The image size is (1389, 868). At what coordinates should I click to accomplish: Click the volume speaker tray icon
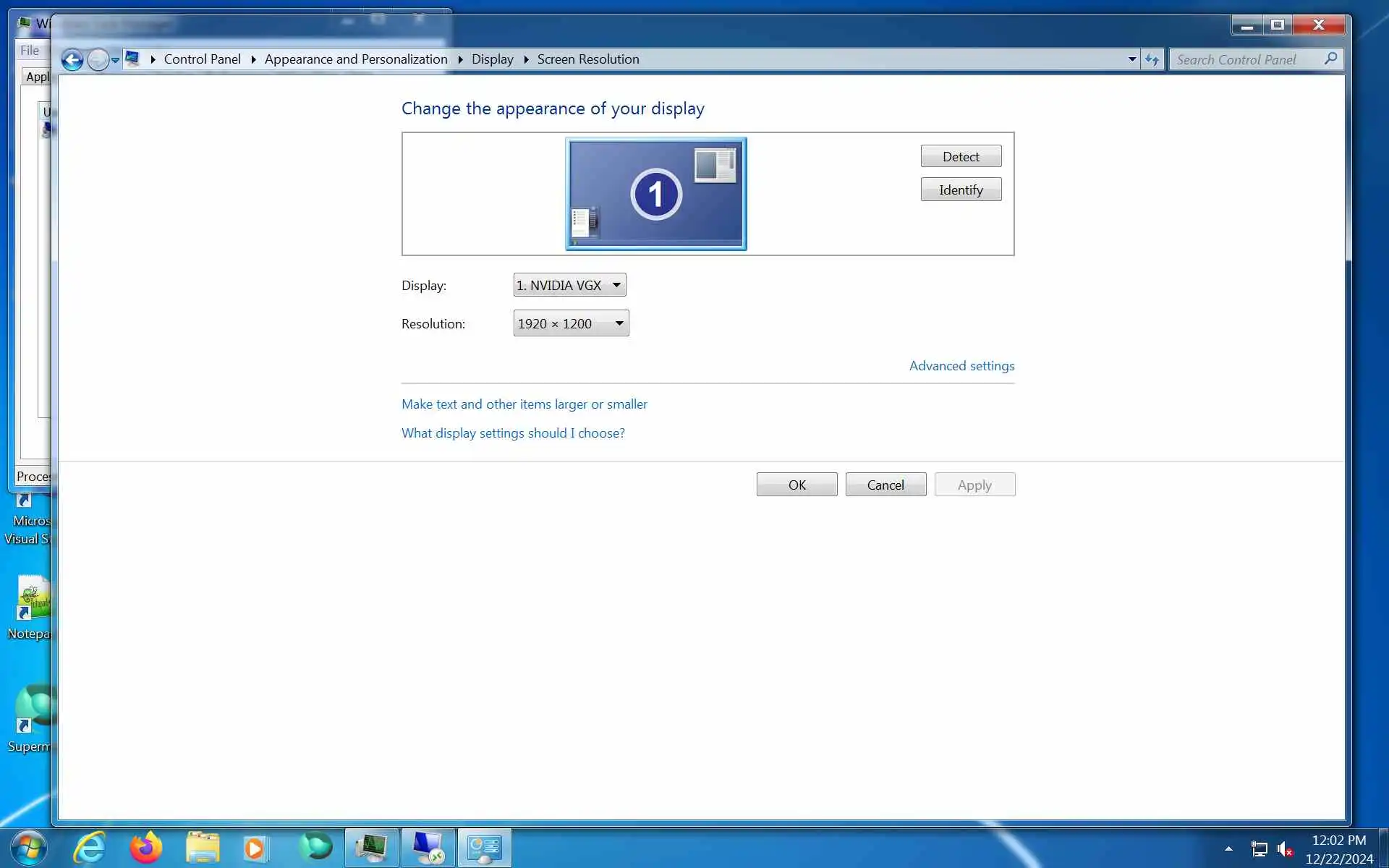pyautogui.click(x=1285, y=849)
